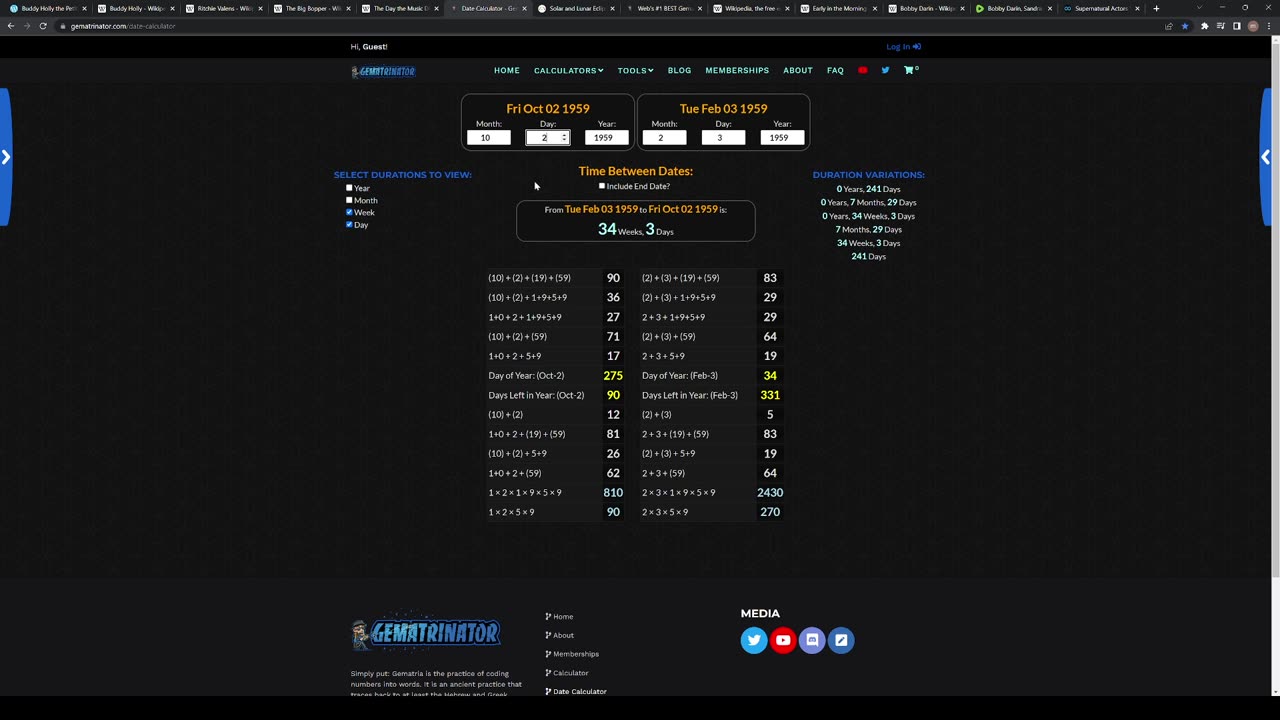Uncheck the Day duration checkbox

pos(349,224)
